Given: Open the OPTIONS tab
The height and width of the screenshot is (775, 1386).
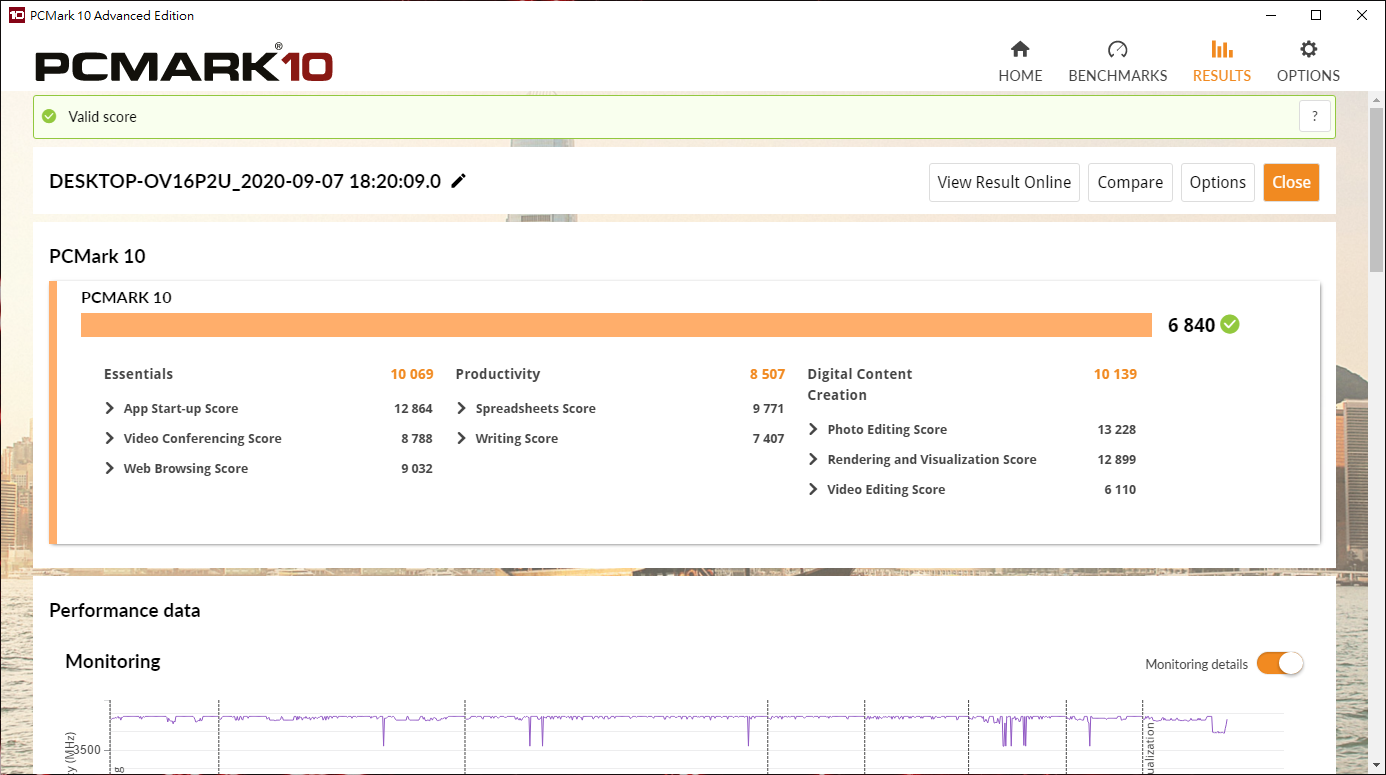Looking at the screenshot, I should coord(1308,62).
